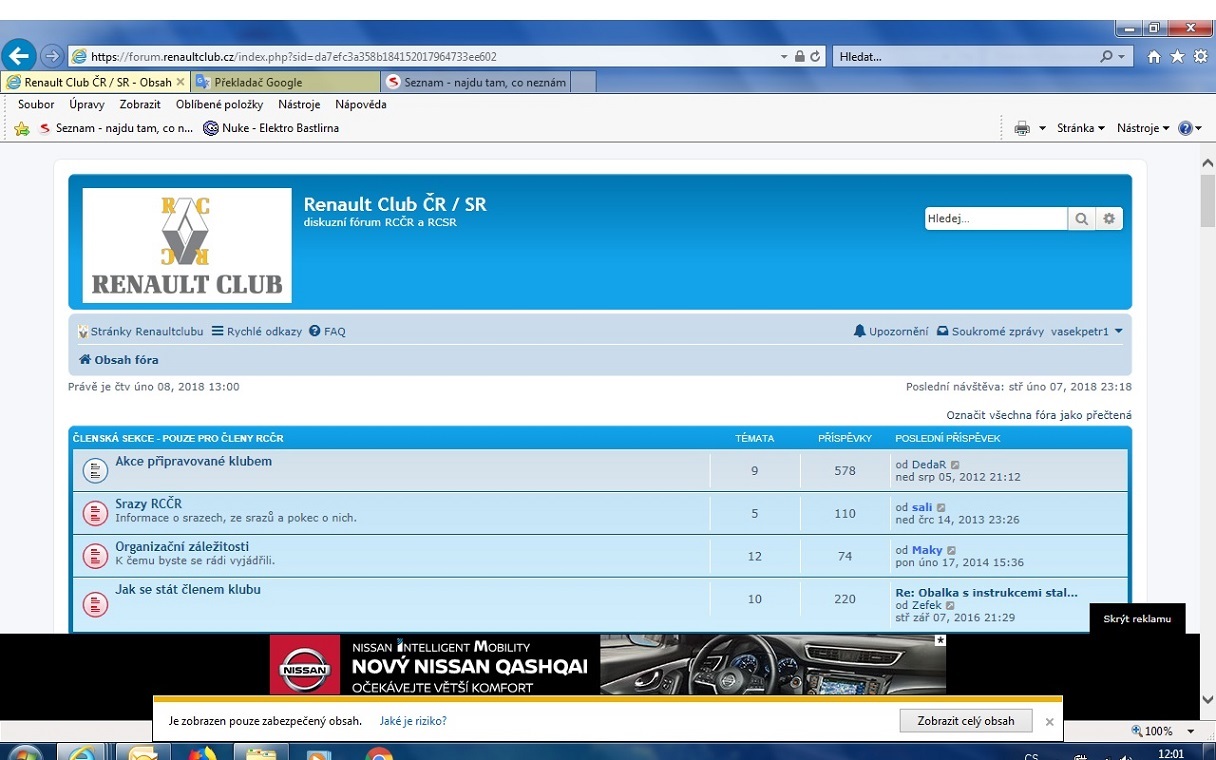
Task: Open the Nástroje command bar dropdown
Action: pos(1143,128)
